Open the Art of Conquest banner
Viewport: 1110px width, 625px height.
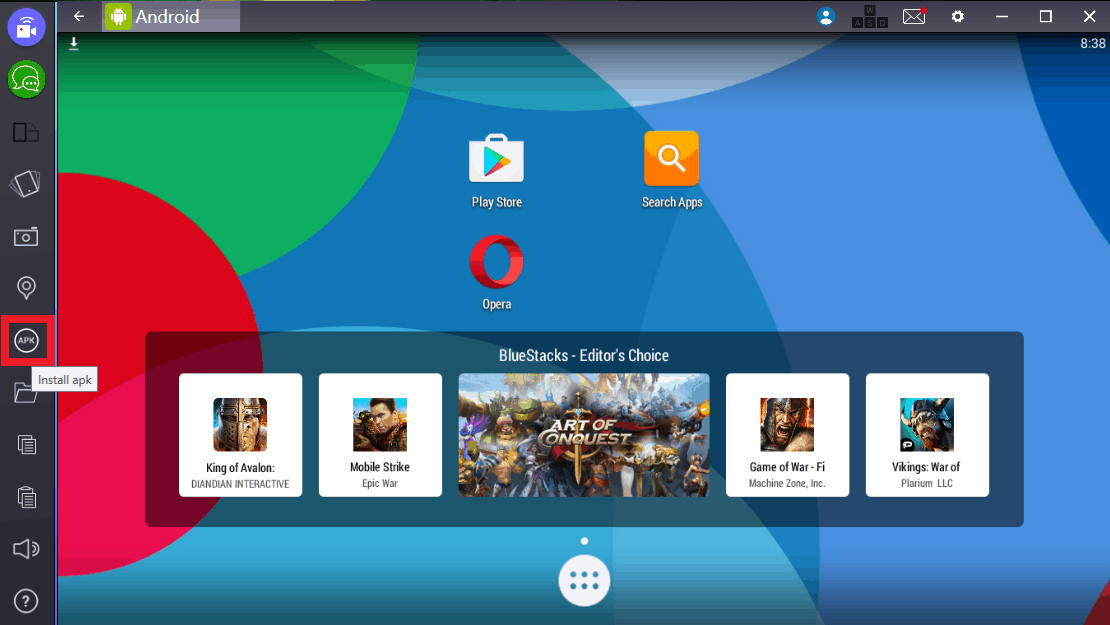pyautogui.click(x=584, y=435)
